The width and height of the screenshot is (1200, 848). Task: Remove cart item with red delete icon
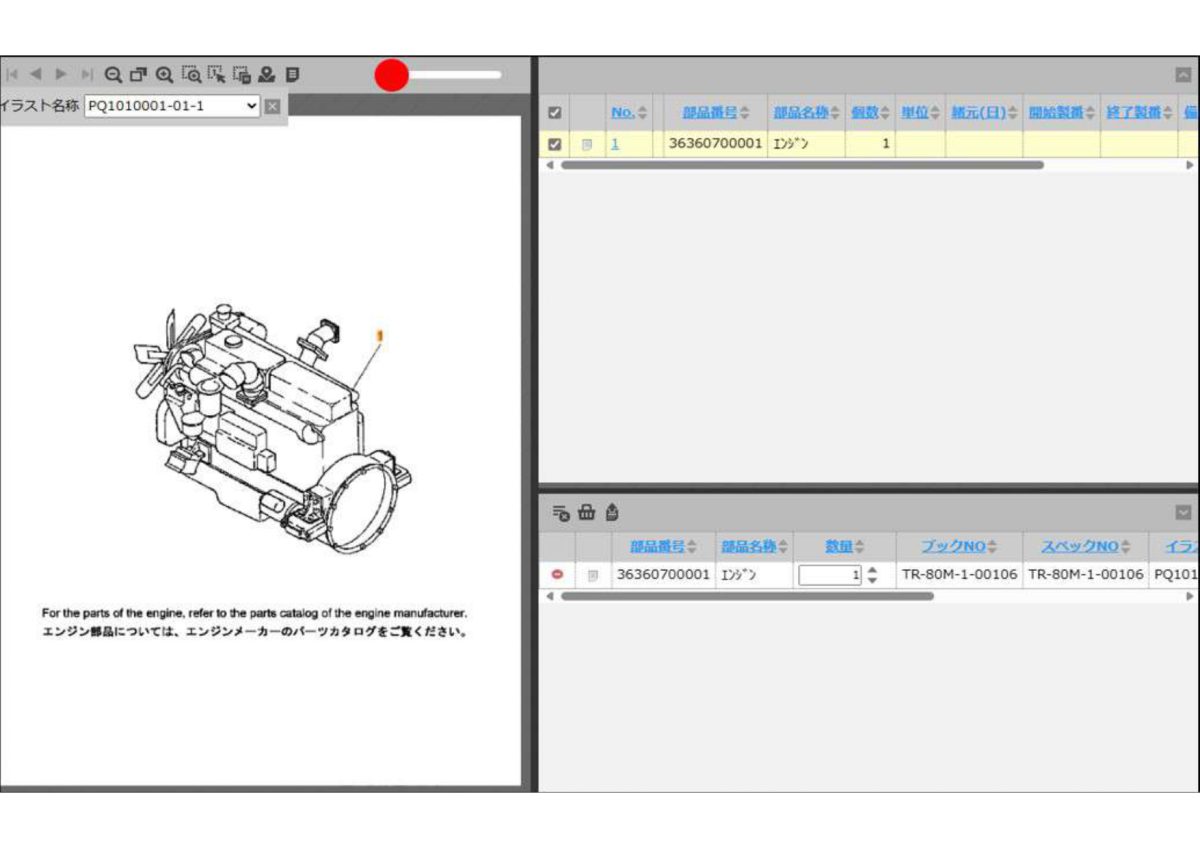(x=557, y=575)
